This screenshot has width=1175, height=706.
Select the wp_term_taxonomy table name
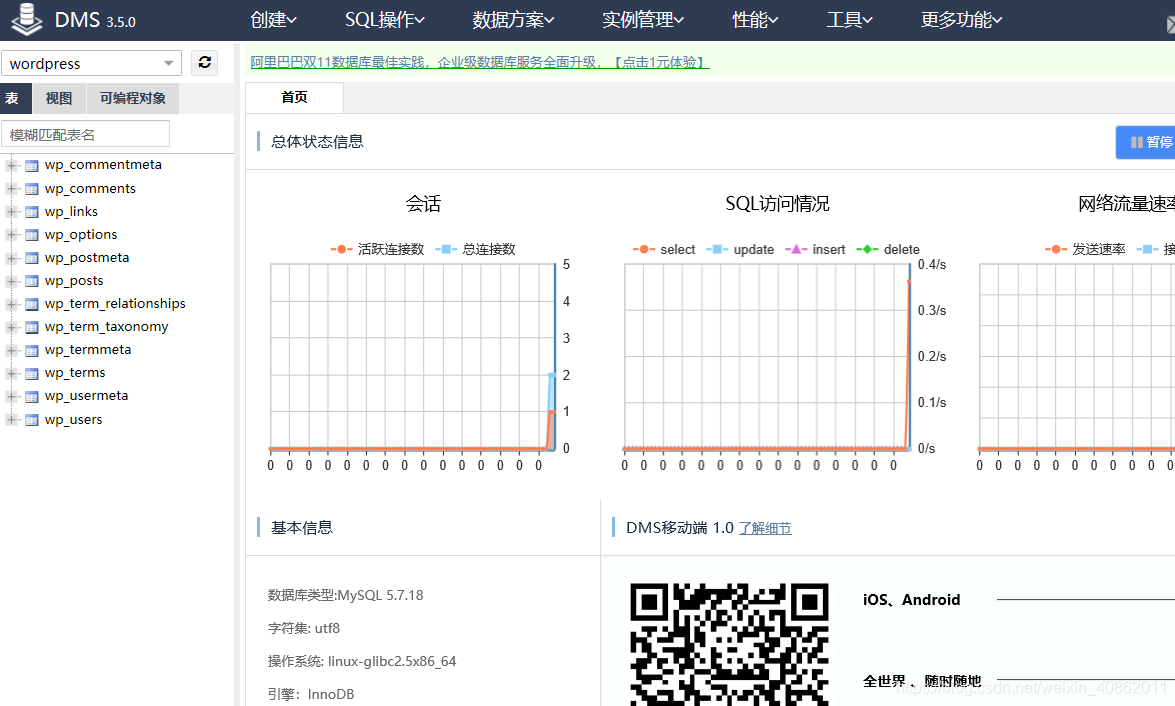click(106, 327)
